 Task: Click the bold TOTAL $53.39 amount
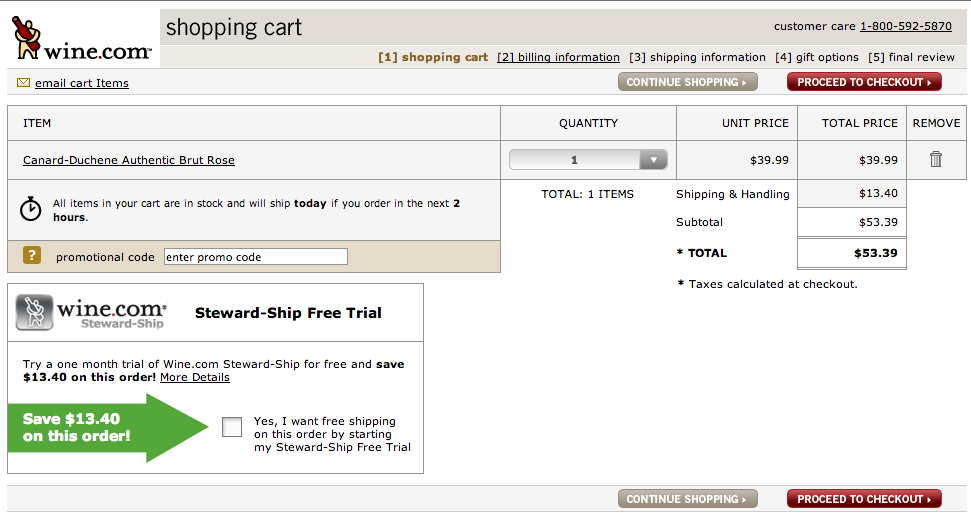(876, 253)
